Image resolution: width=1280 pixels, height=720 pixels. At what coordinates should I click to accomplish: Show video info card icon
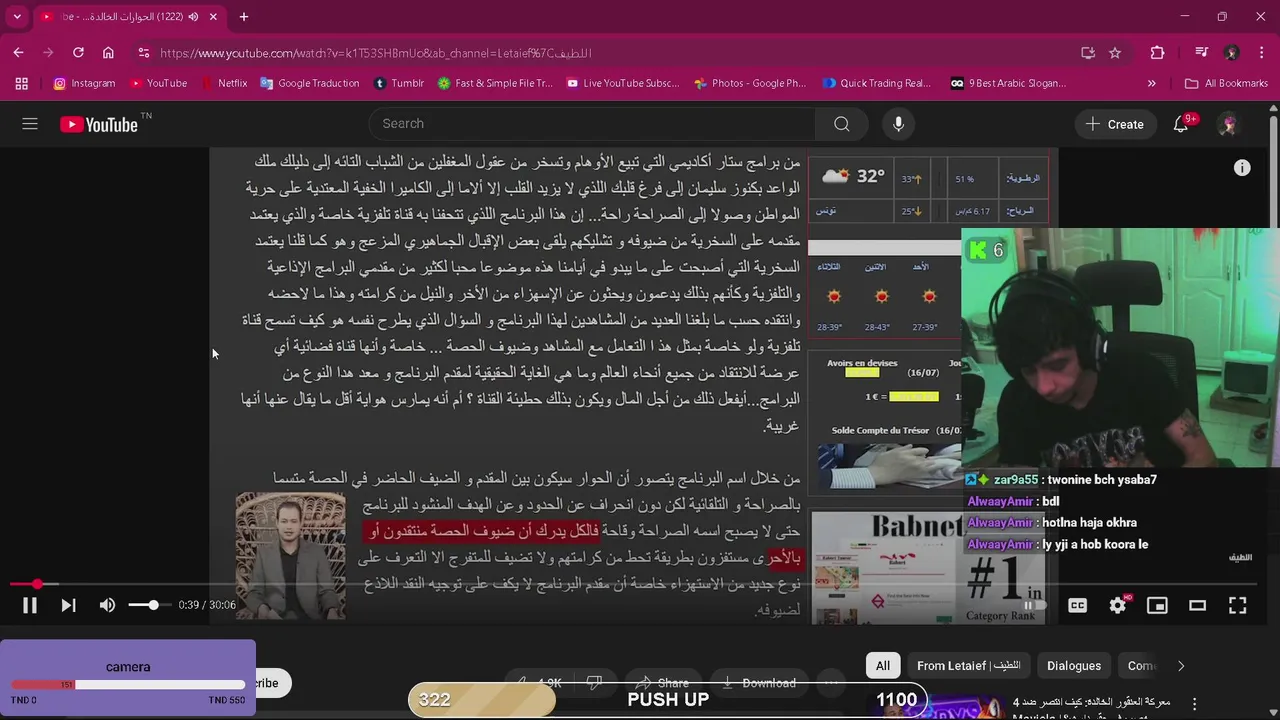[1242, 168]
